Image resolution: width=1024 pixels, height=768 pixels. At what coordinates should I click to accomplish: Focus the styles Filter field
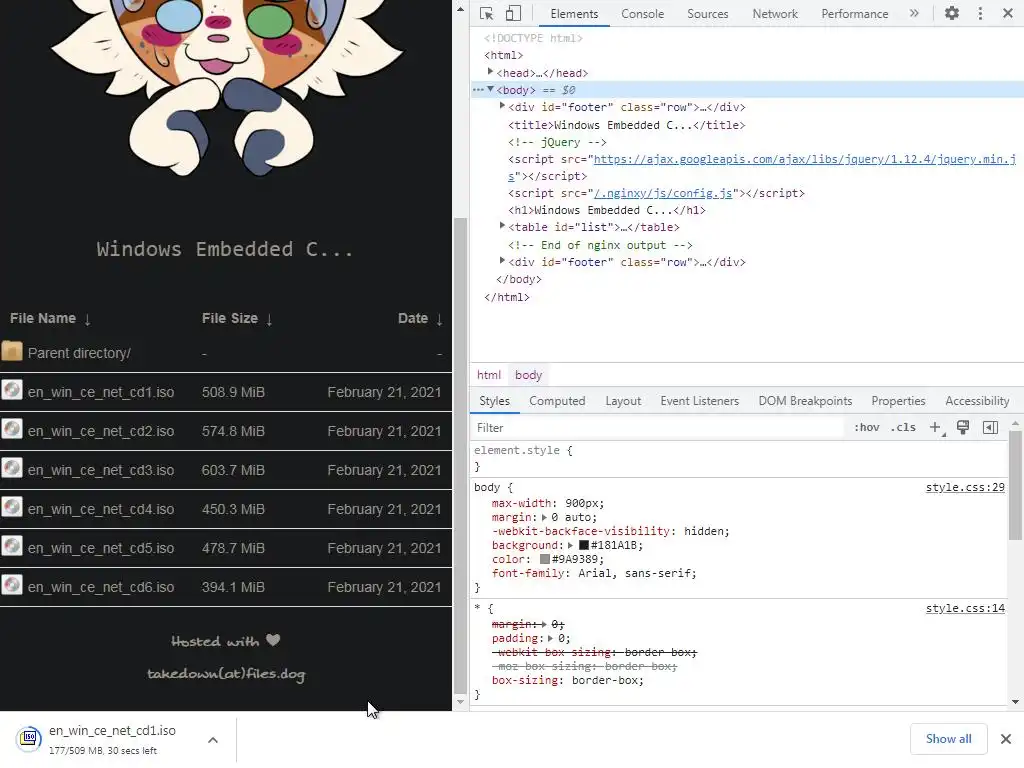click(656, 428)
